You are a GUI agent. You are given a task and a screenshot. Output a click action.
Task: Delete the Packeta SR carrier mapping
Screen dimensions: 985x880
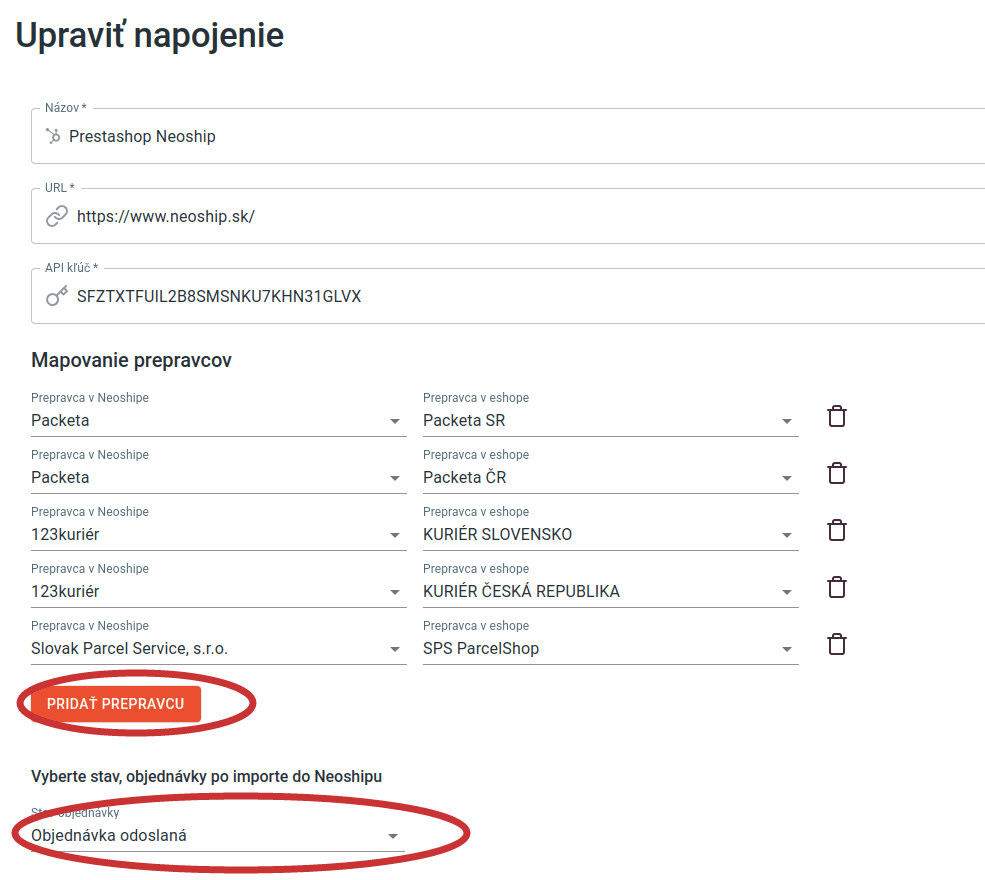(837, 416)
